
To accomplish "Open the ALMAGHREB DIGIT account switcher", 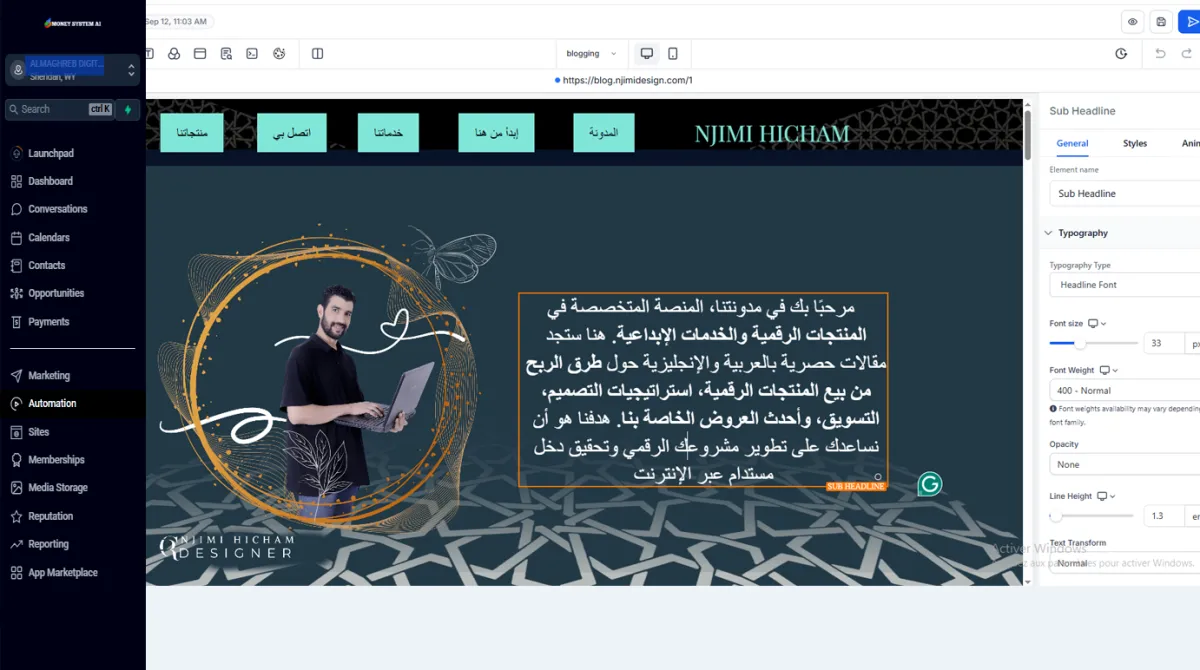I will coord(73,69).
